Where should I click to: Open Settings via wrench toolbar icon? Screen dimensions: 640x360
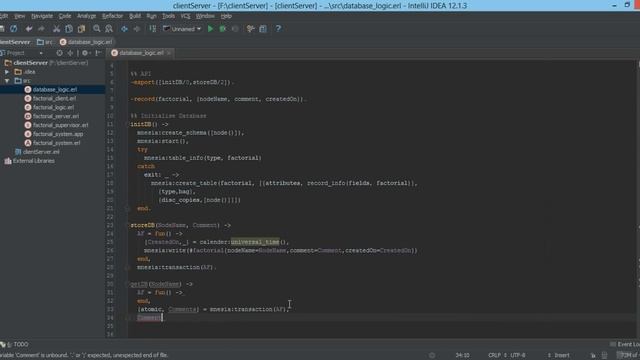pyautogui.click(x=251, y=29)
